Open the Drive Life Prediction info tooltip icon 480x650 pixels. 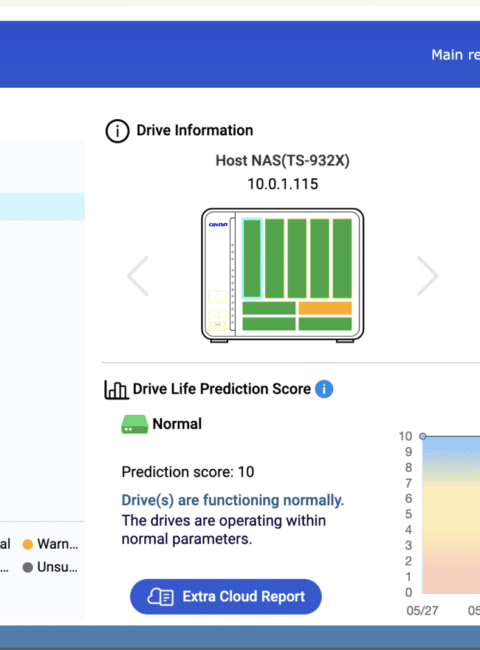click(x=324, y=389)
